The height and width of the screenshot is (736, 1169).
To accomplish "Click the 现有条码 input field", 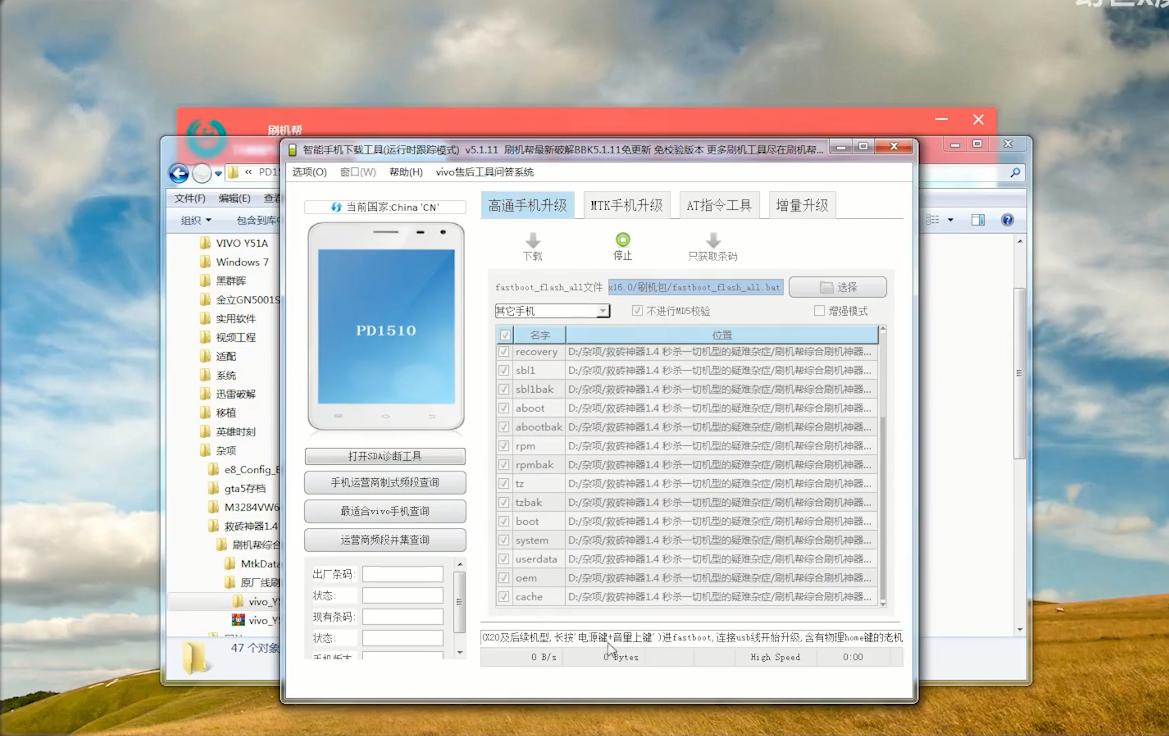I will point(403,617).
